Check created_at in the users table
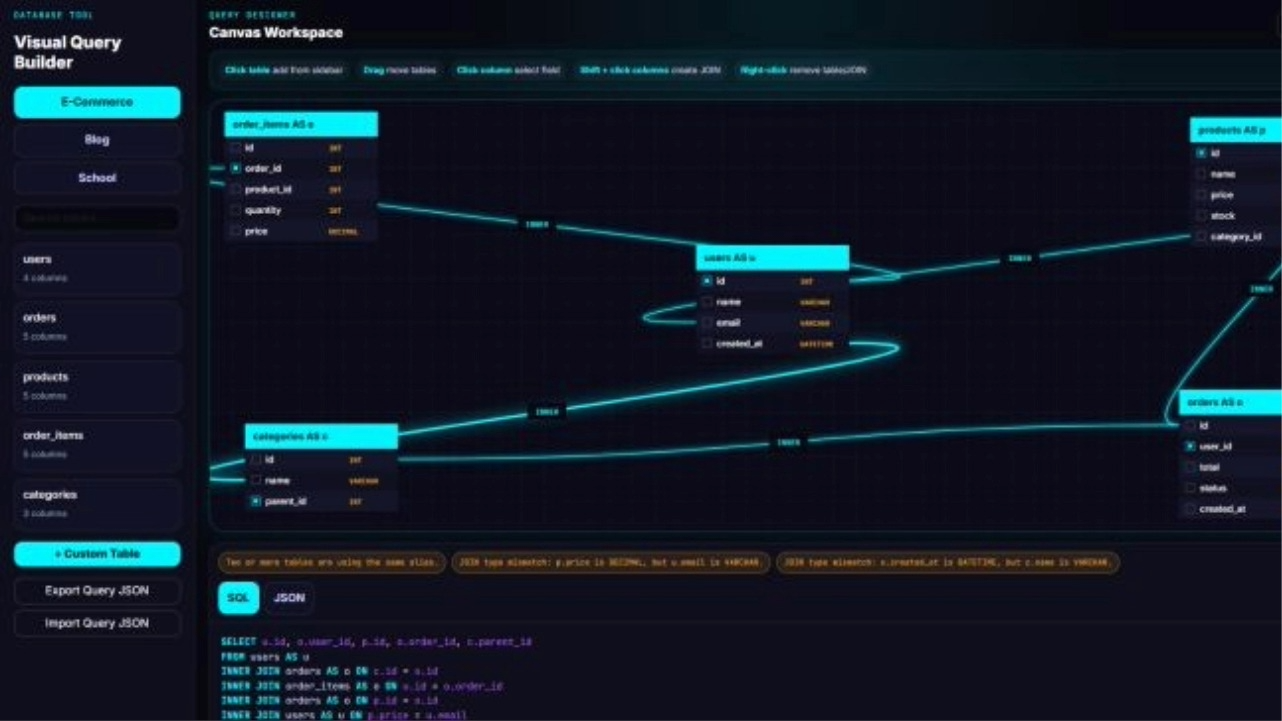Image resolution: width=1282 pixels, height=721 pixels. 707,344
